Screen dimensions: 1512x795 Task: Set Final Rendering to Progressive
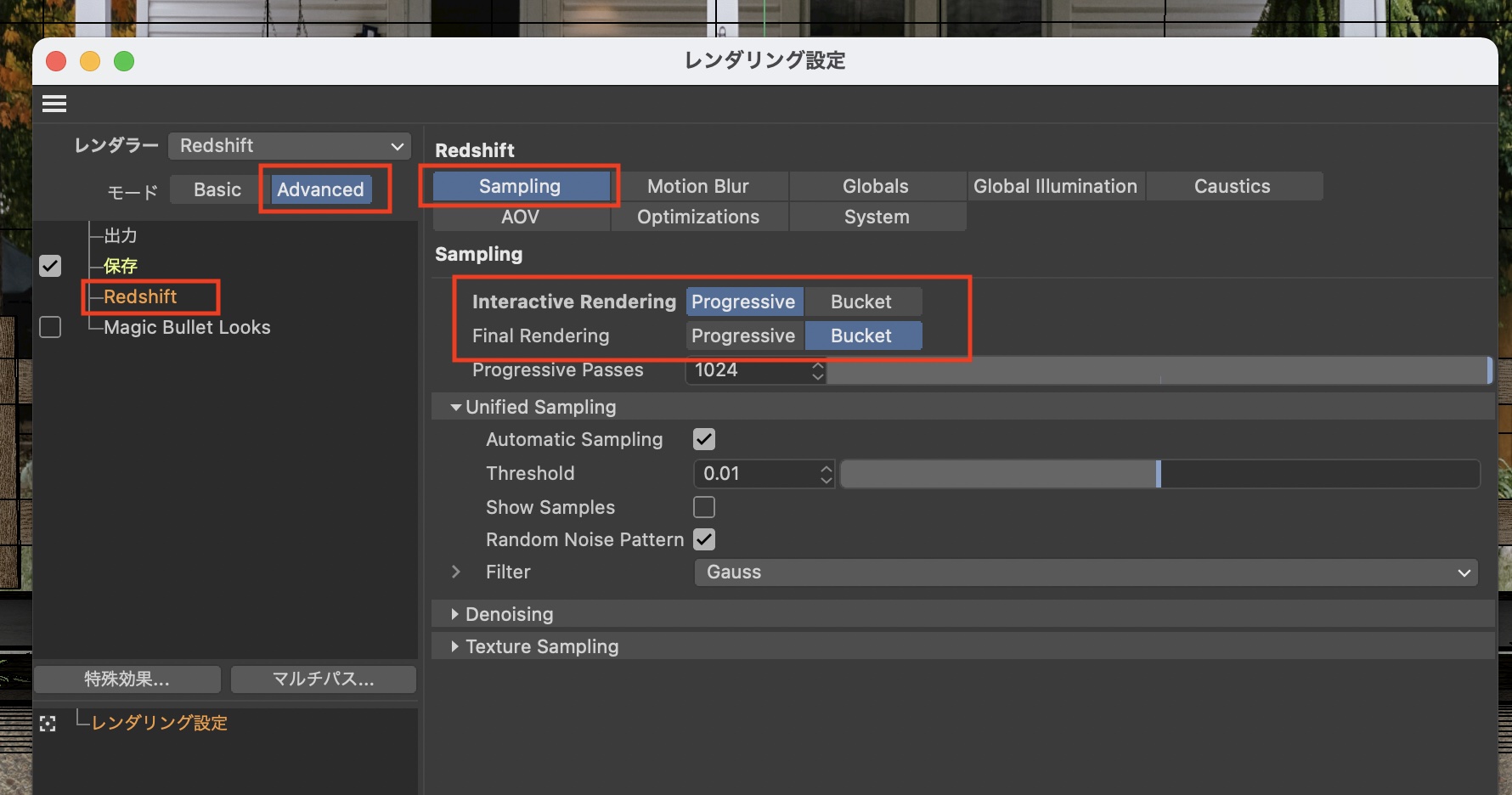[x=742, y=335]
